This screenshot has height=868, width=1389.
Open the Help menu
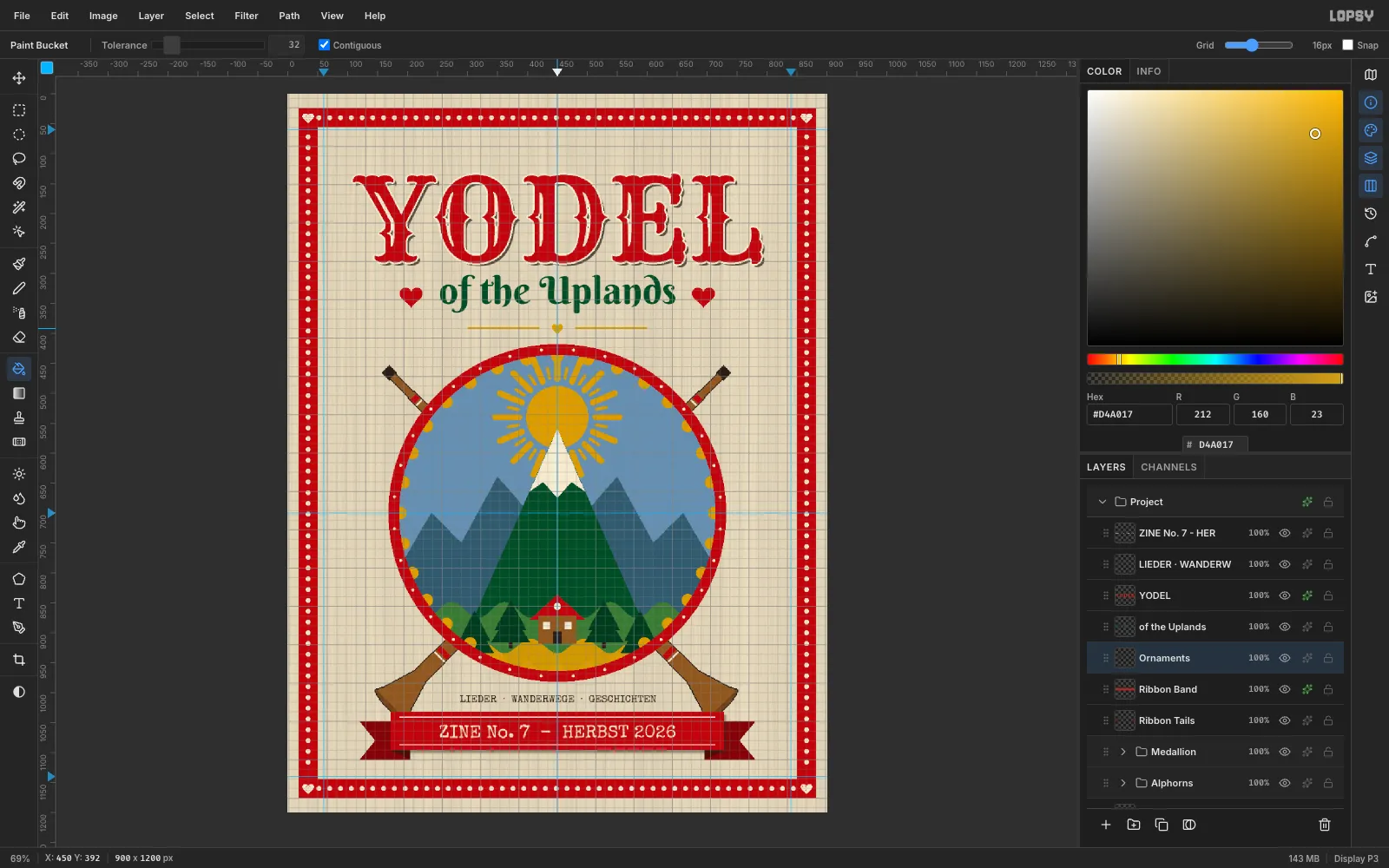pyautogui.click(x=375, y=16)
